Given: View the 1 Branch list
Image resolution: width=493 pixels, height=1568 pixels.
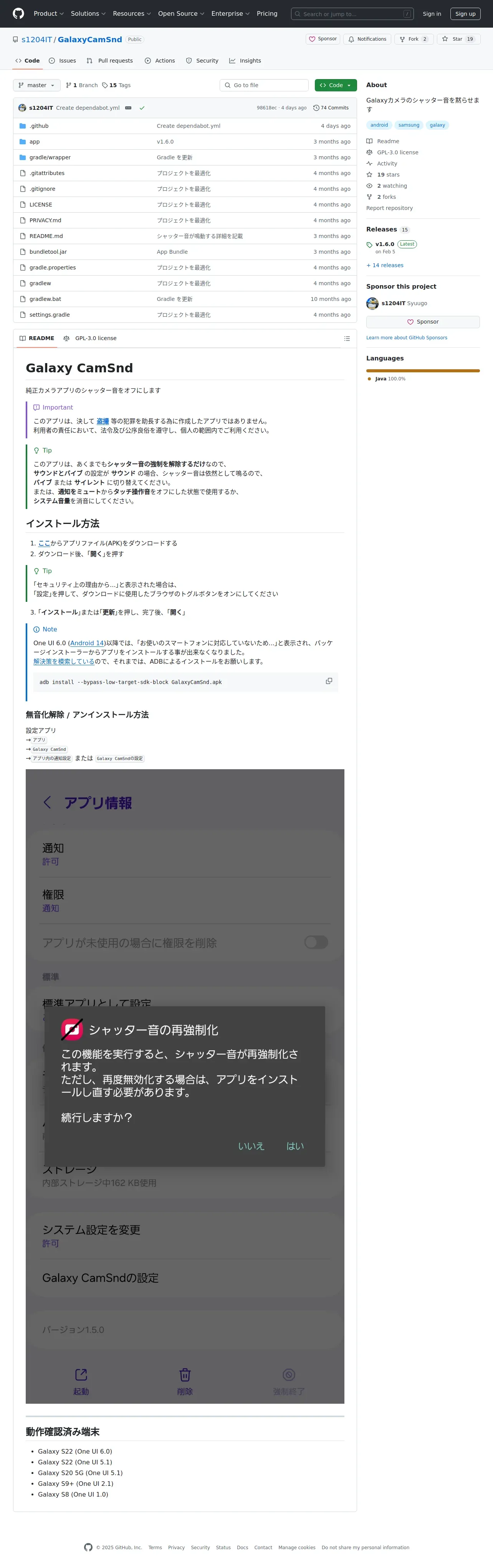Looking at the screenshot, I should pos(81,85).
